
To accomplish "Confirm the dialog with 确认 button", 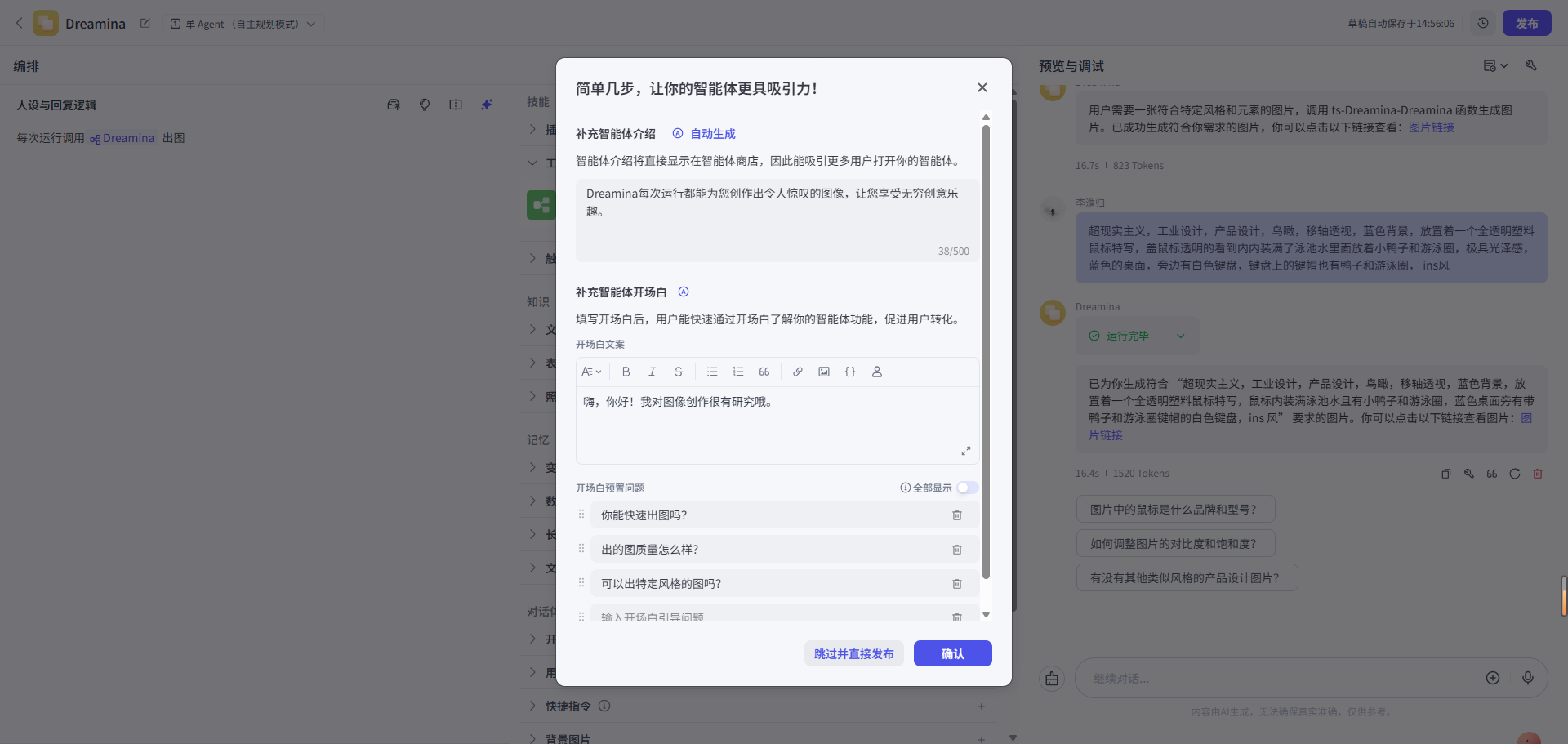I will 952,653.
